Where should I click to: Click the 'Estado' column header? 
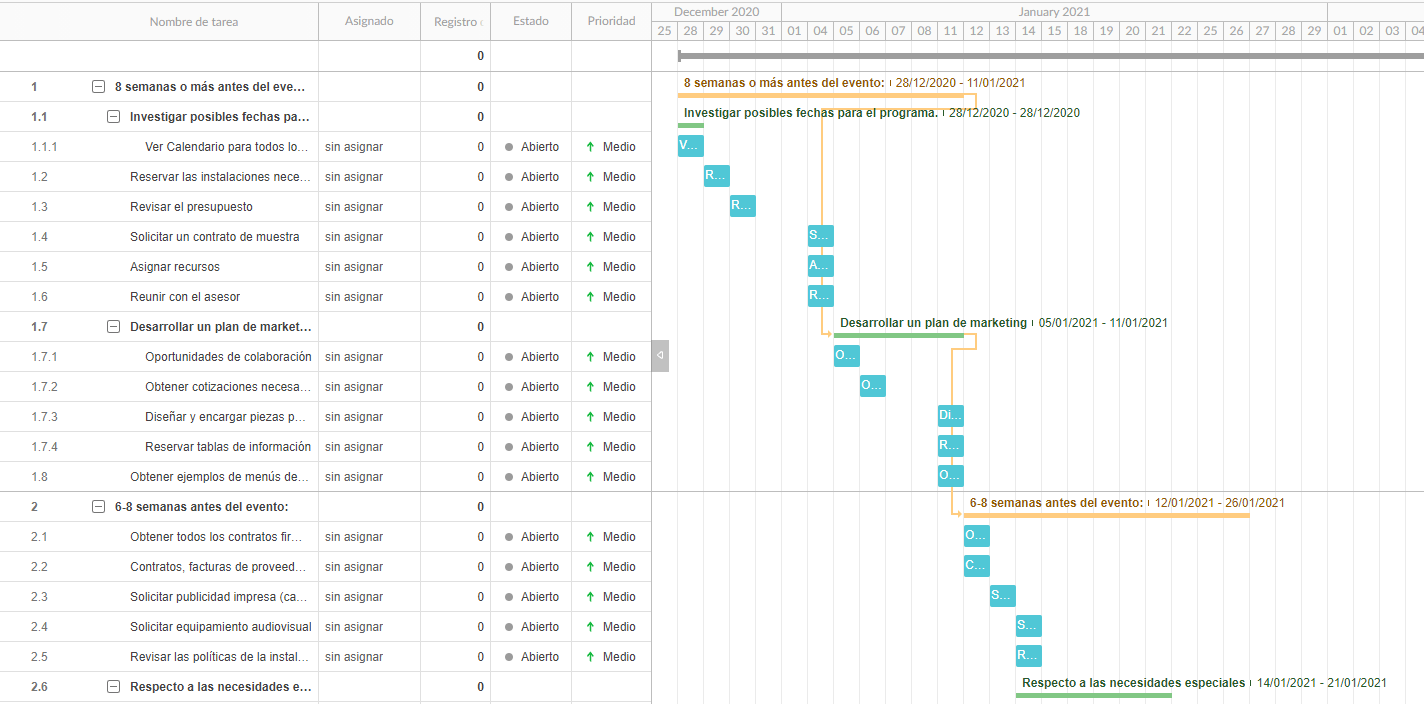pos(531,21)
